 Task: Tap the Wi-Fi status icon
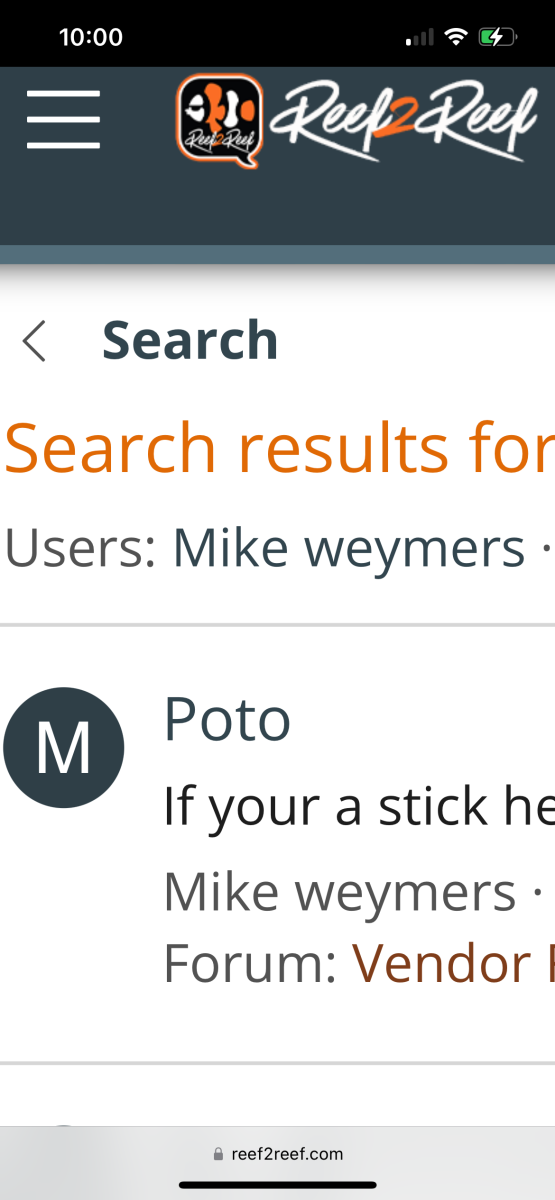coord(457,38)
